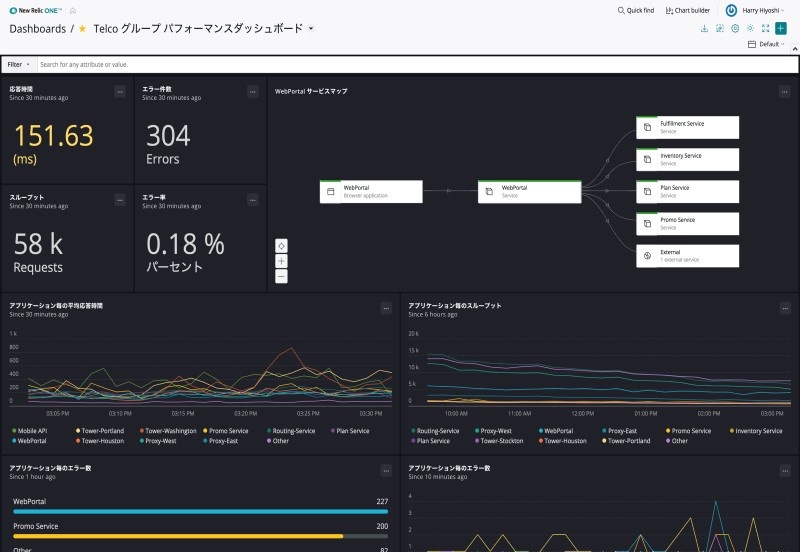
Task: Open the エラー件数 widget's three-dot menu
Action: (x=253, y=92)
